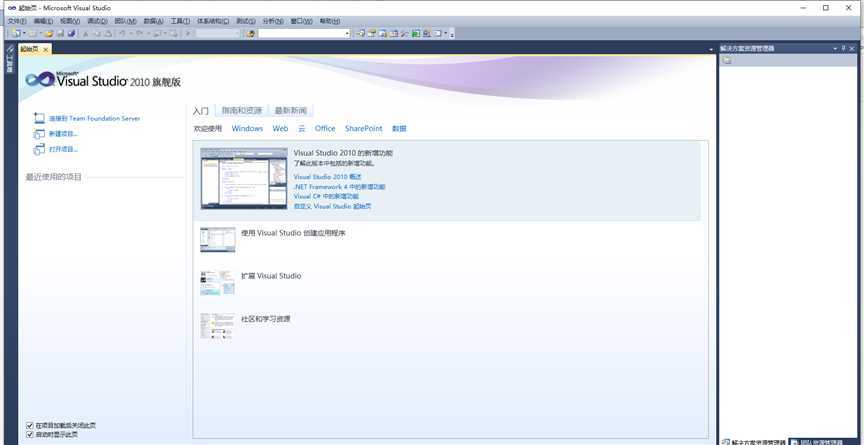Click the Start Debugging play icon
This screenshot has height=445, width=864.
pyautogui.click(x=187, y=34)
